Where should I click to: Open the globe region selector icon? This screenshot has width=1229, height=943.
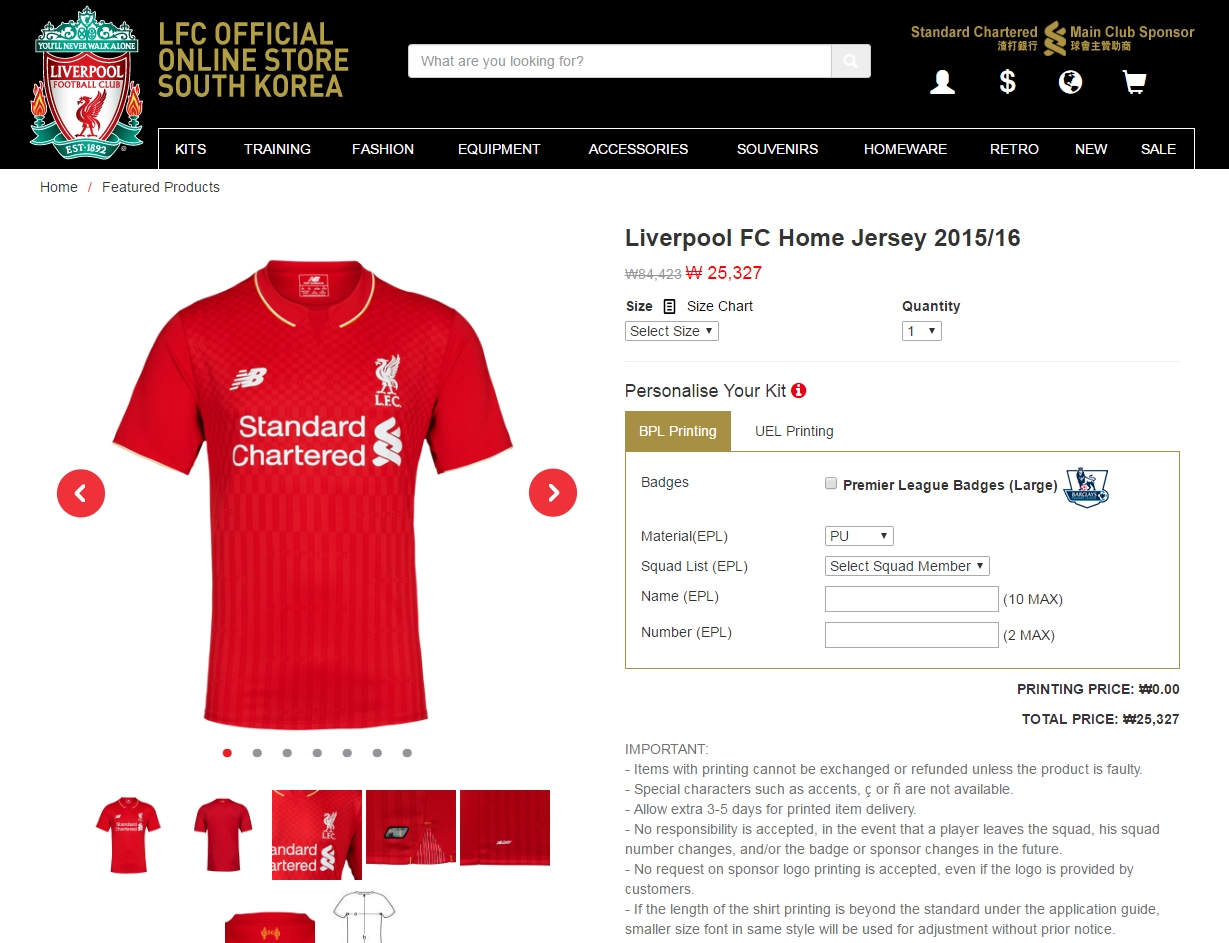(1070, 82)
